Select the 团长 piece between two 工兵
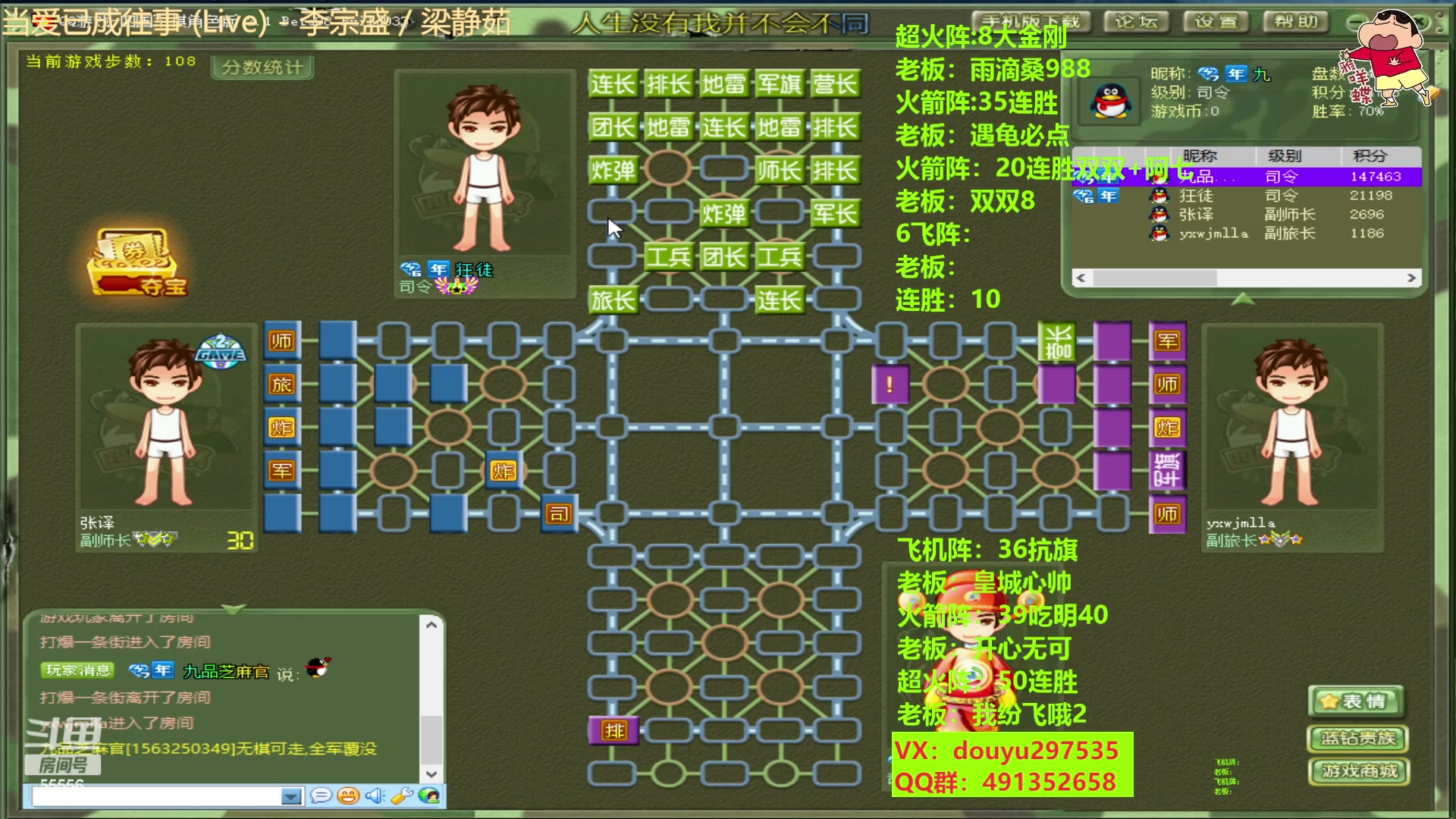 [x=723, y=257]
